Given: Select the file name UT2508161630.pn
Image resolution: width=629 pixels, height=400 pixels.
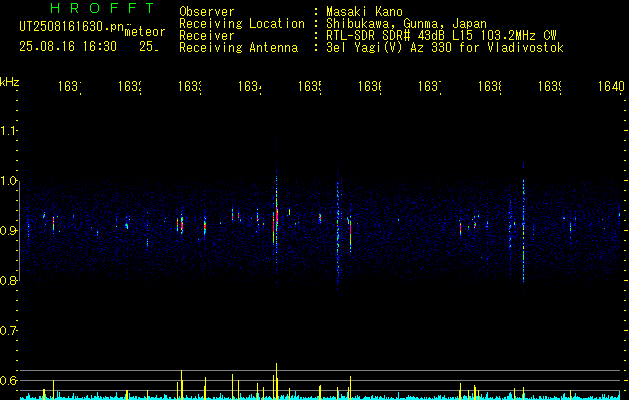Looking at the screenshot, I should click(x=71, y=27).
